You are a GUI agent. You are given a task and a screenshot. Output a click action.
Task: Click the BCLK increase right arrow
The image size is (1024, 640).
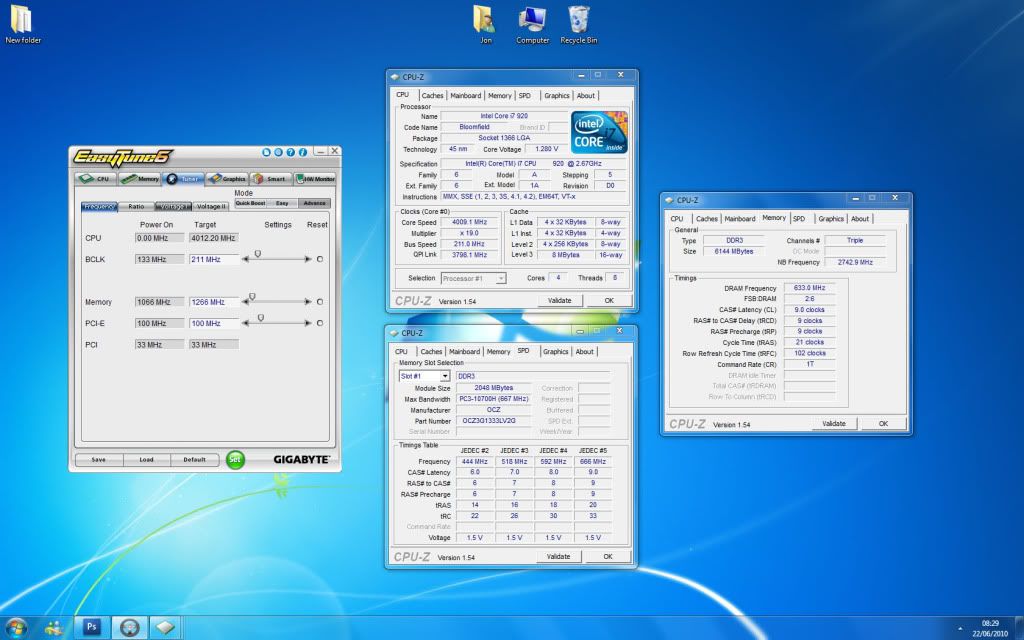[x=308, y=259]
